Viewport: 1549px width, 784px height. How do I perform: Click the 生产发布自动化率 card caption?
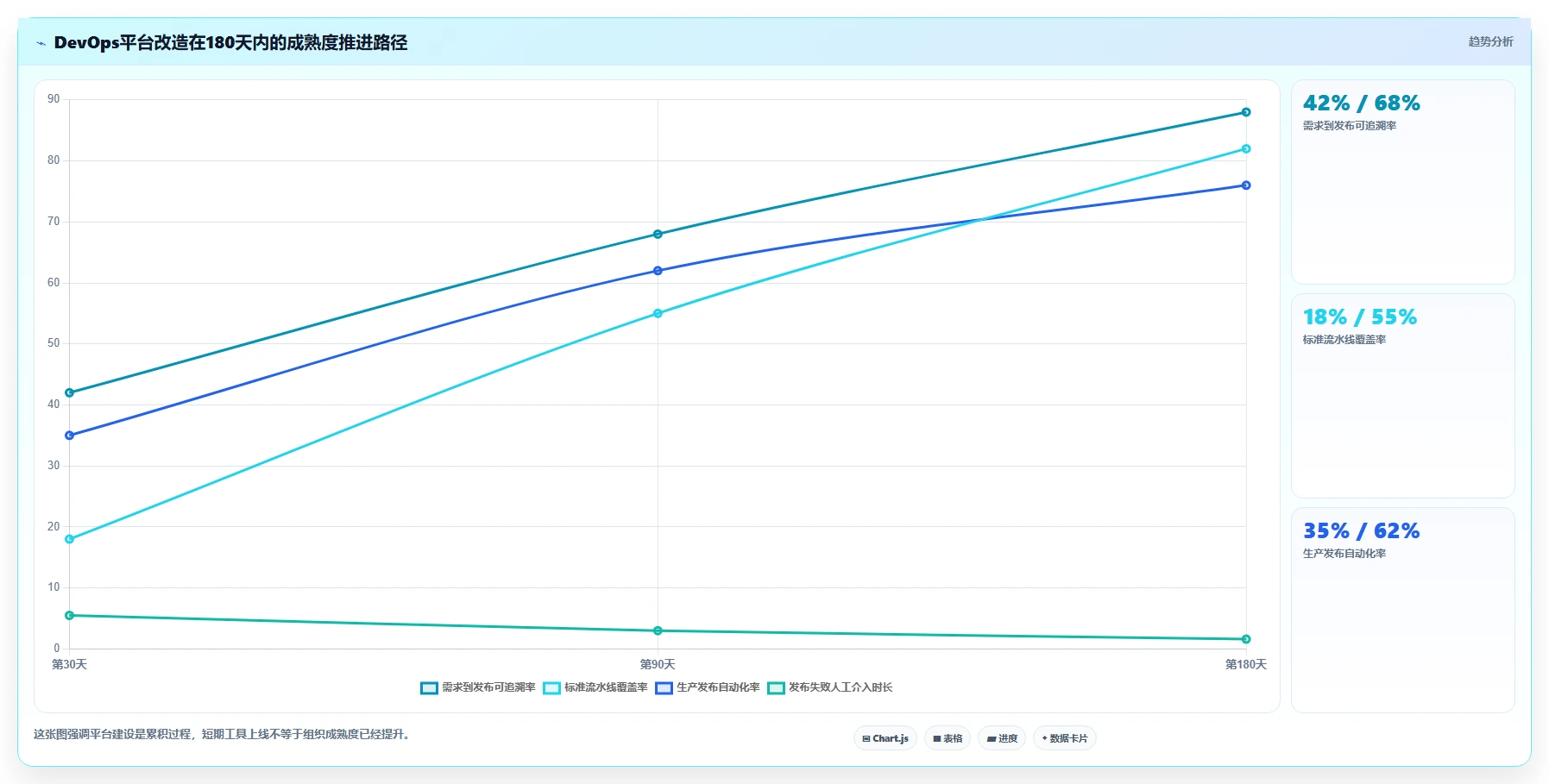pos(1344,554)
